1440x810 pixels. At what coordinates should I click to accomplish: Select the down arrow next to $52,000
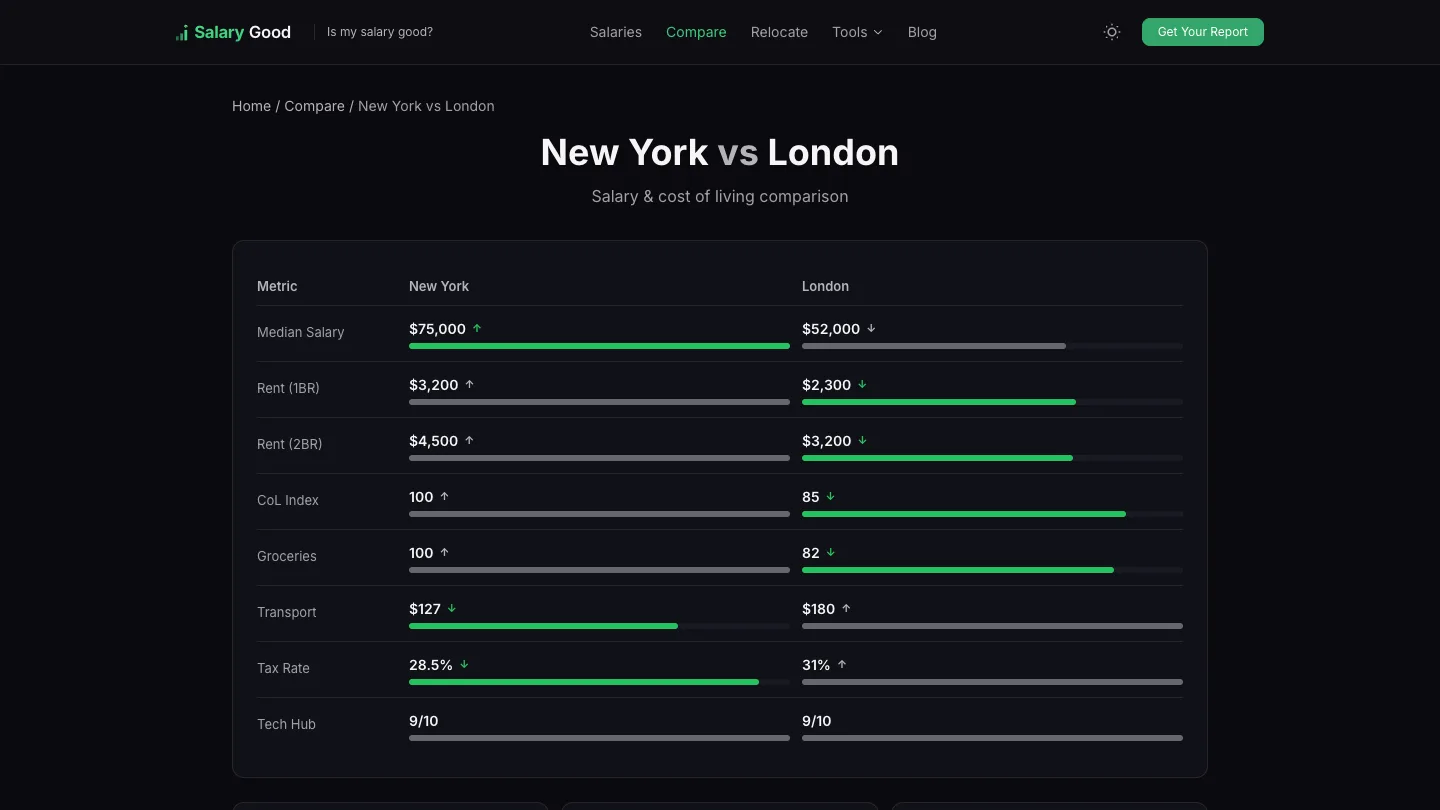pos(871,328)
